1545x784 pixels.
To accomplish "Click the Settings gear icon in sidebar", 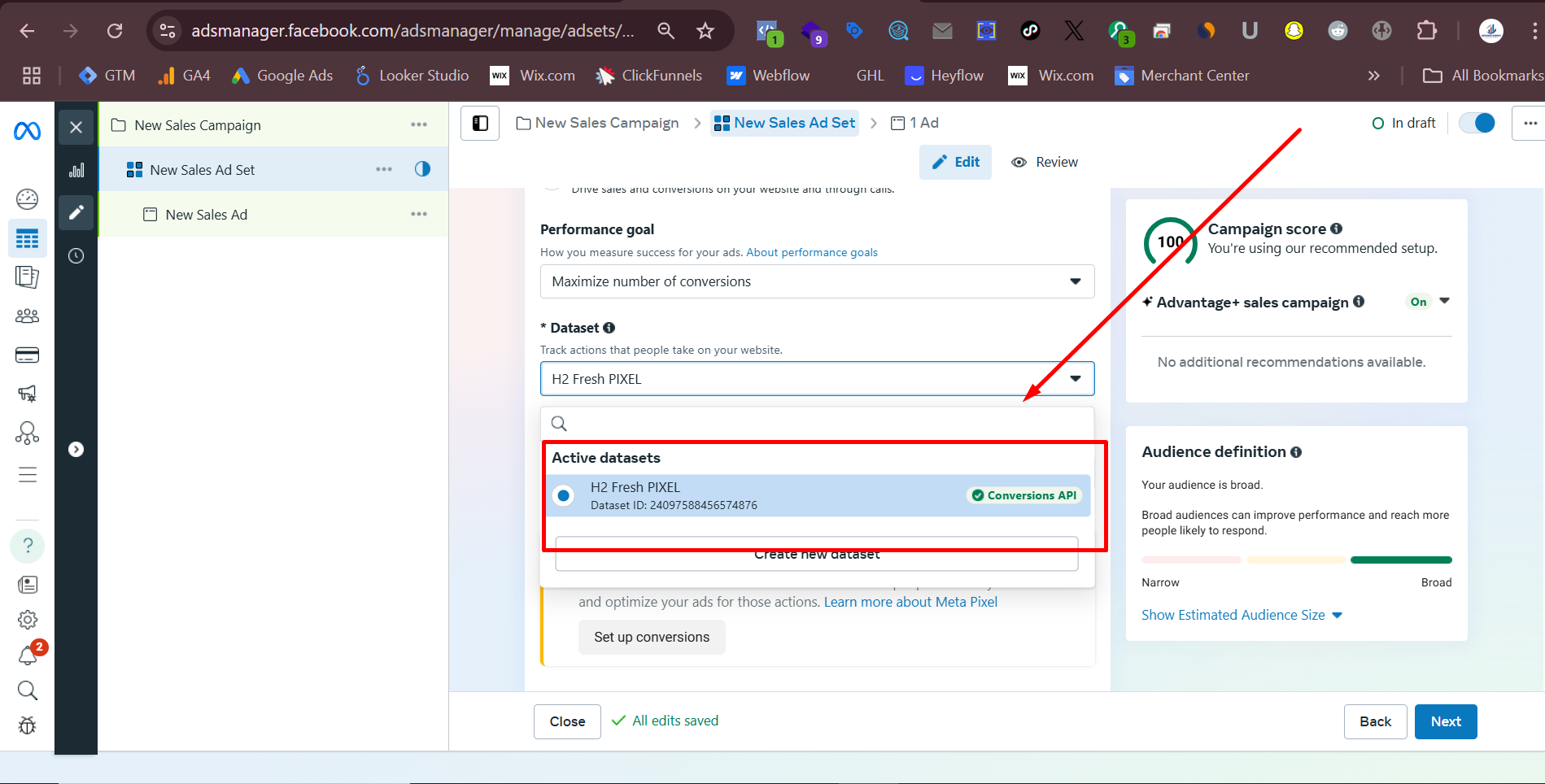I will (x=27, y=620).
